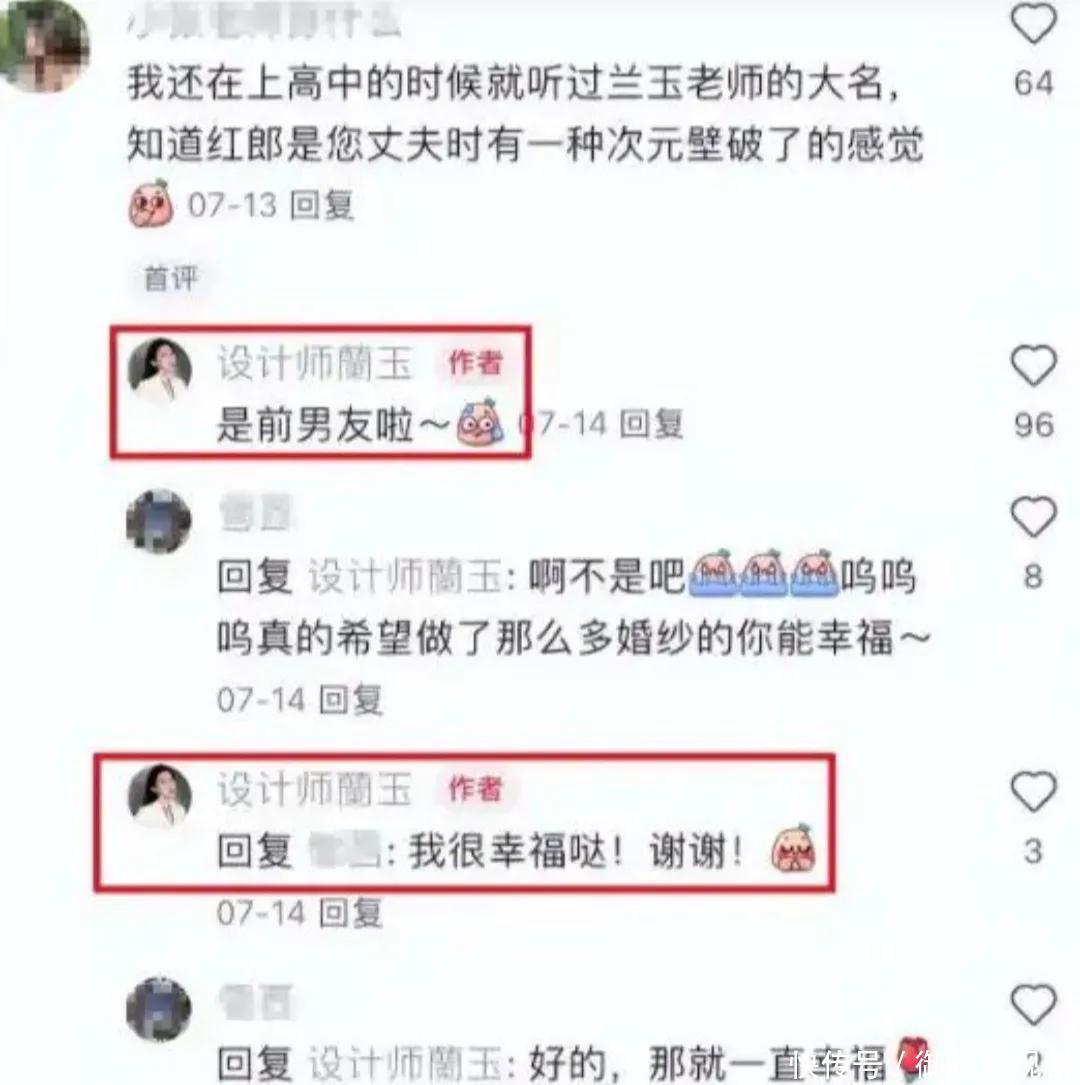Screen dimensions: 1080x1085
Task: Reply to the '是前男友啦' comment
Action: tap(650, 423)
